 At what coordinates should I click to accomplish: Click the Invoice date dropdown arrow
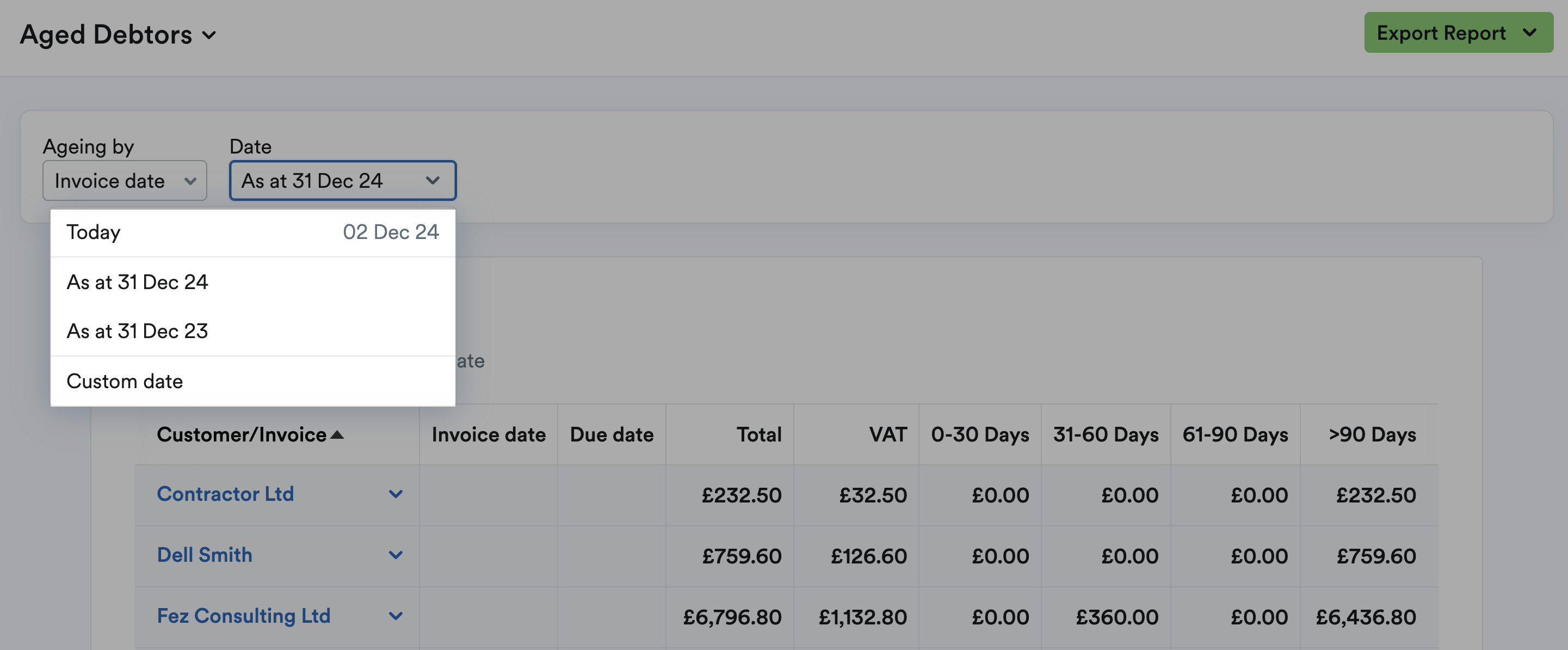tap(192, 180)
